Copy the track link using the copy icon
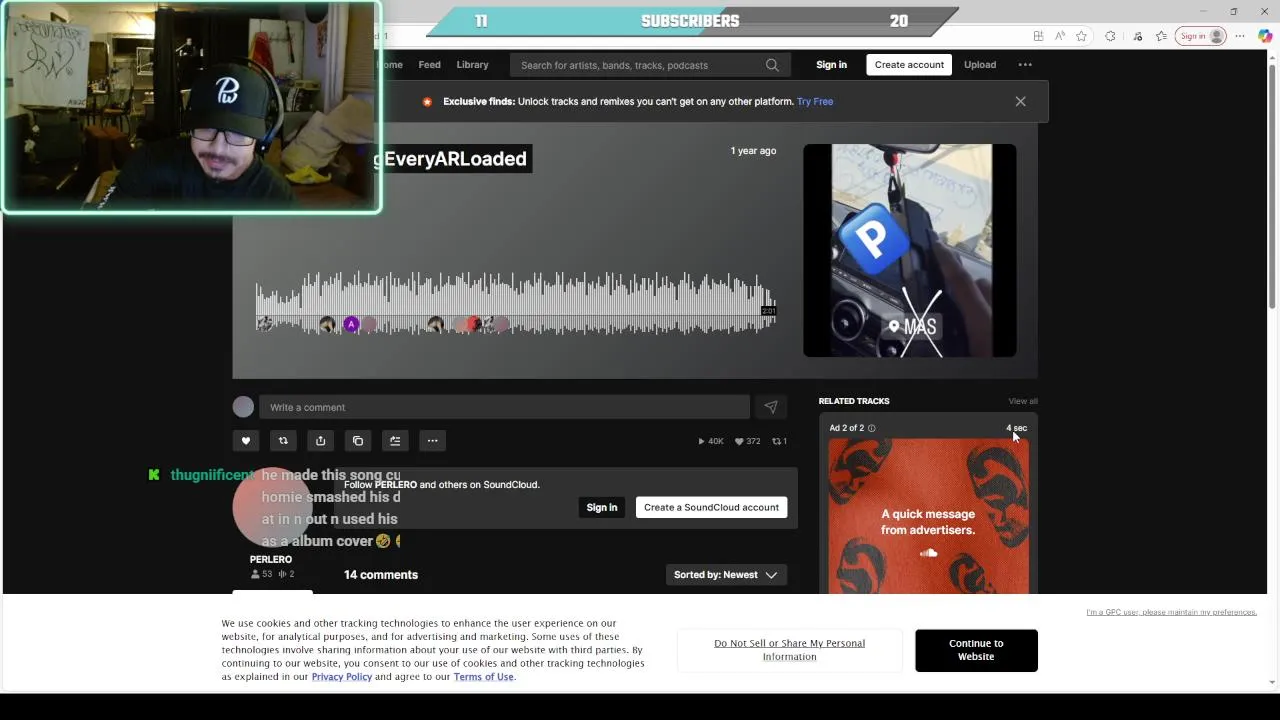This screenshot has height=720, width=1280. (358, 441)
